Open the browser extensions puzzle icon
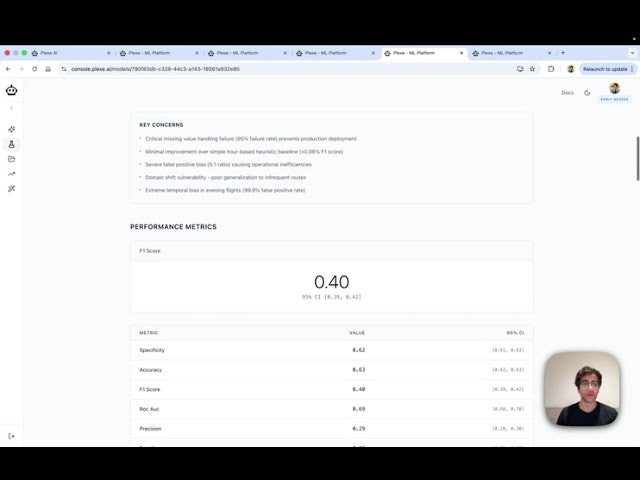 pos(550,69)
